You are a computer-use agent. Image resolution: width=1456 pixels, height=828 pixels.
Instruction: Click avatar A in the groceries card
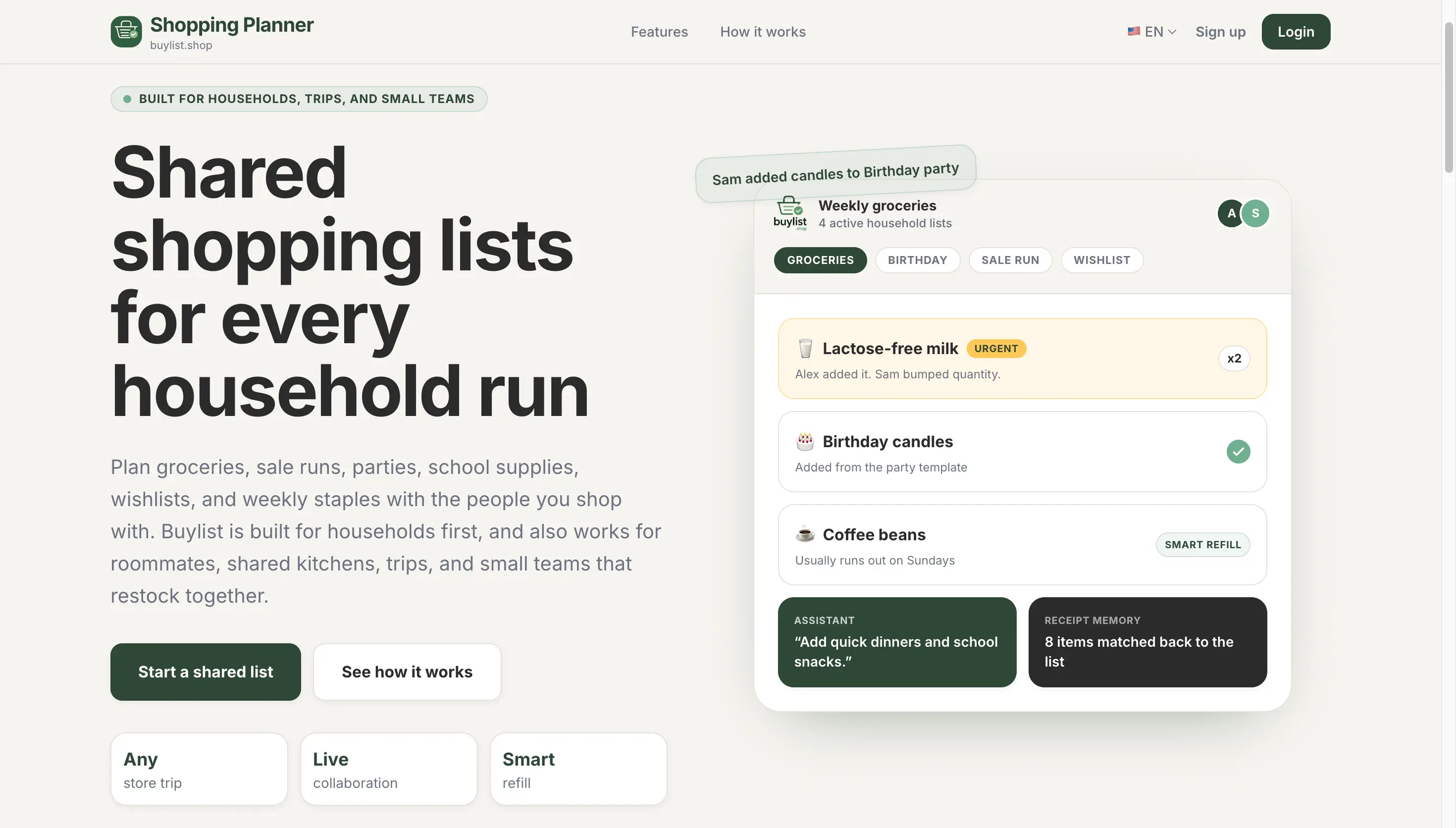pyautogui.click(x=1231, y=213)
